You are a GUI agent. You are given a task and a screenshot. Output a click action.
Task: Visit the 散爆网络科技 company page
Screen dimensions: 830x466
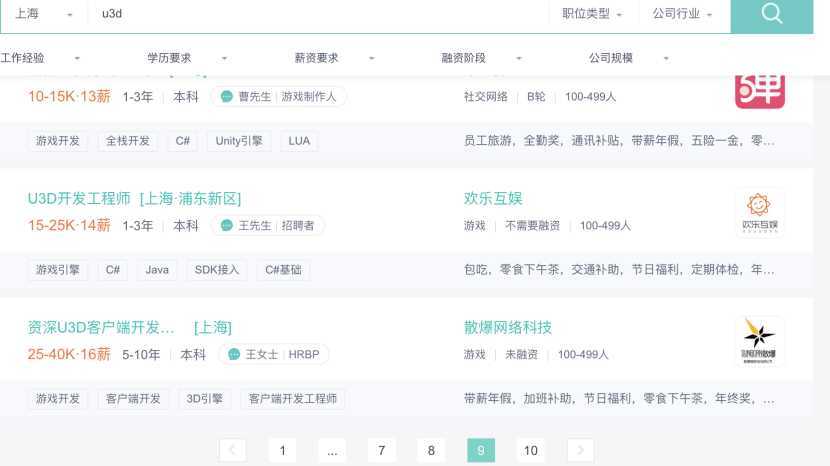point(508,327)
